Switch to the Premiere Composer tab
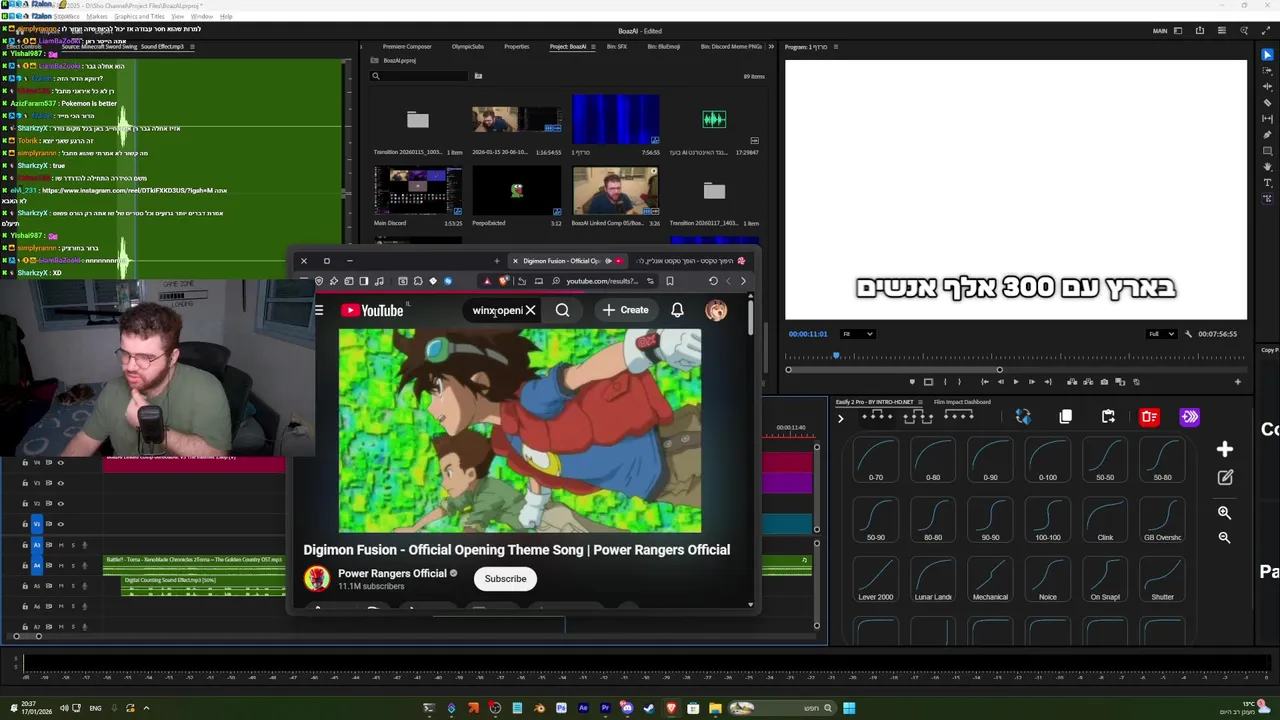Viewport: 1280px width, 720px height. [407, 47]
